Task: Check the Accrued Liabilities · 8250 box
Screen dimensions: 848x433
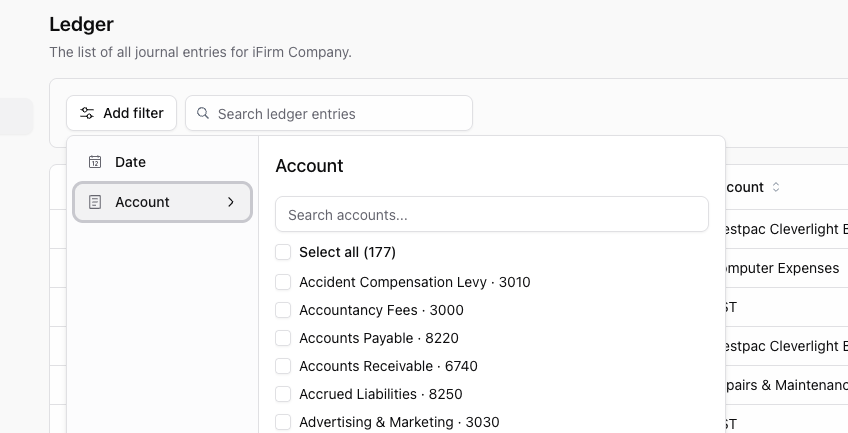Action: [x=283, y=394]
